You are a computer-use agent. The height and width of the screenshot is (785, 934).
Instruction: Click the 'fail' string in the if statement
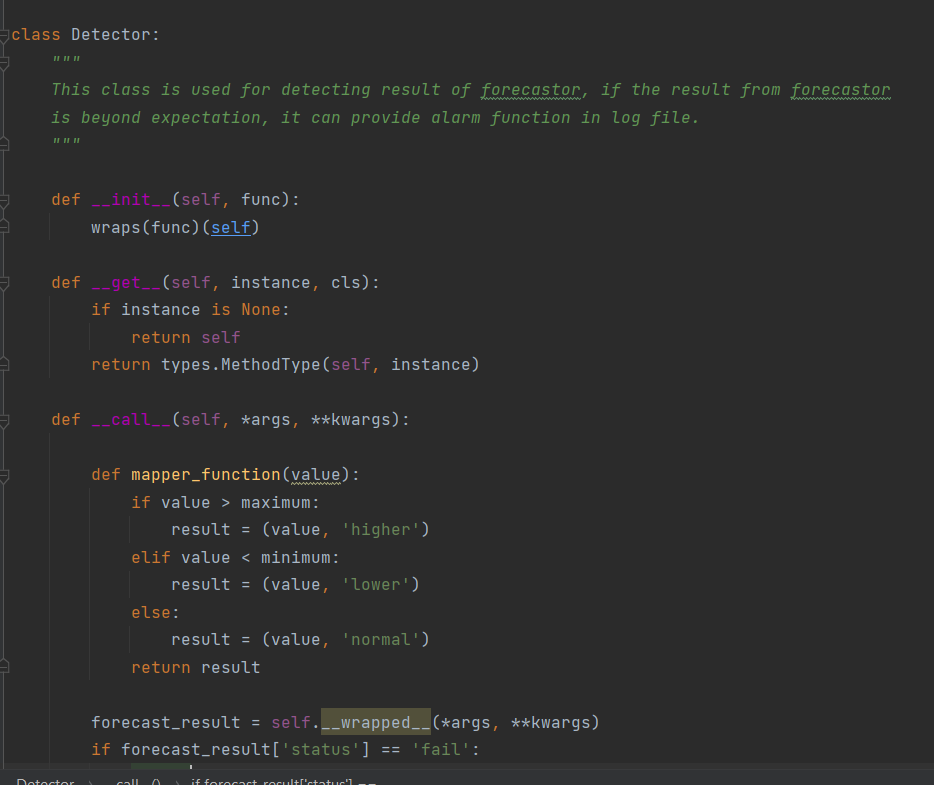coord(439,750)
